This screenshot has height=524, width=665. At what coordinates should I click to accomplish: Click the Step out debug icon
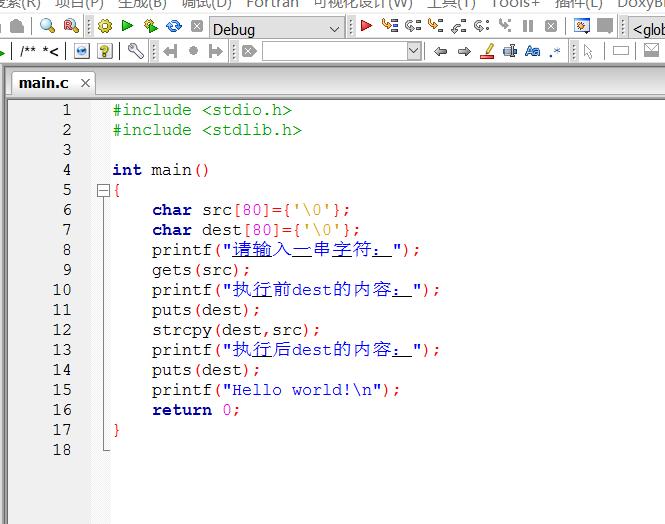point(458,26)
